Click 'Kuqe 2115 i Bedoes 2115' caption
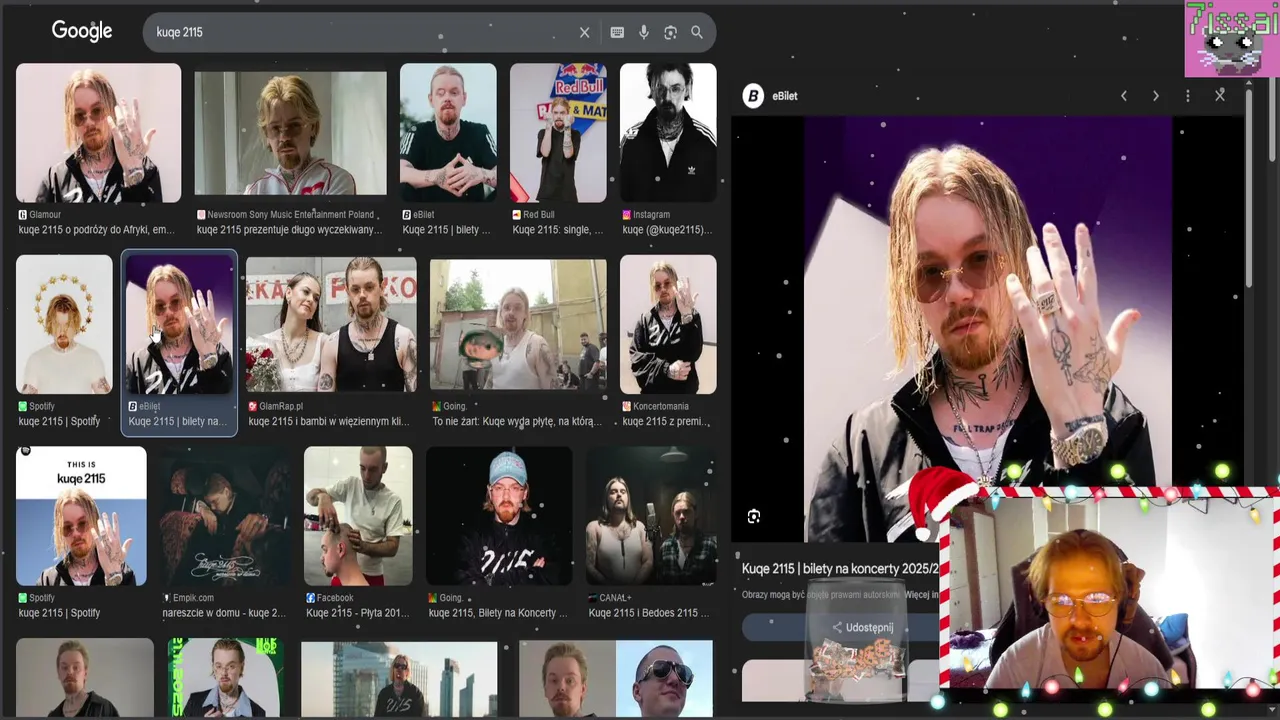The height and width of the screenshot is (720, 1280). pos(649,613)
